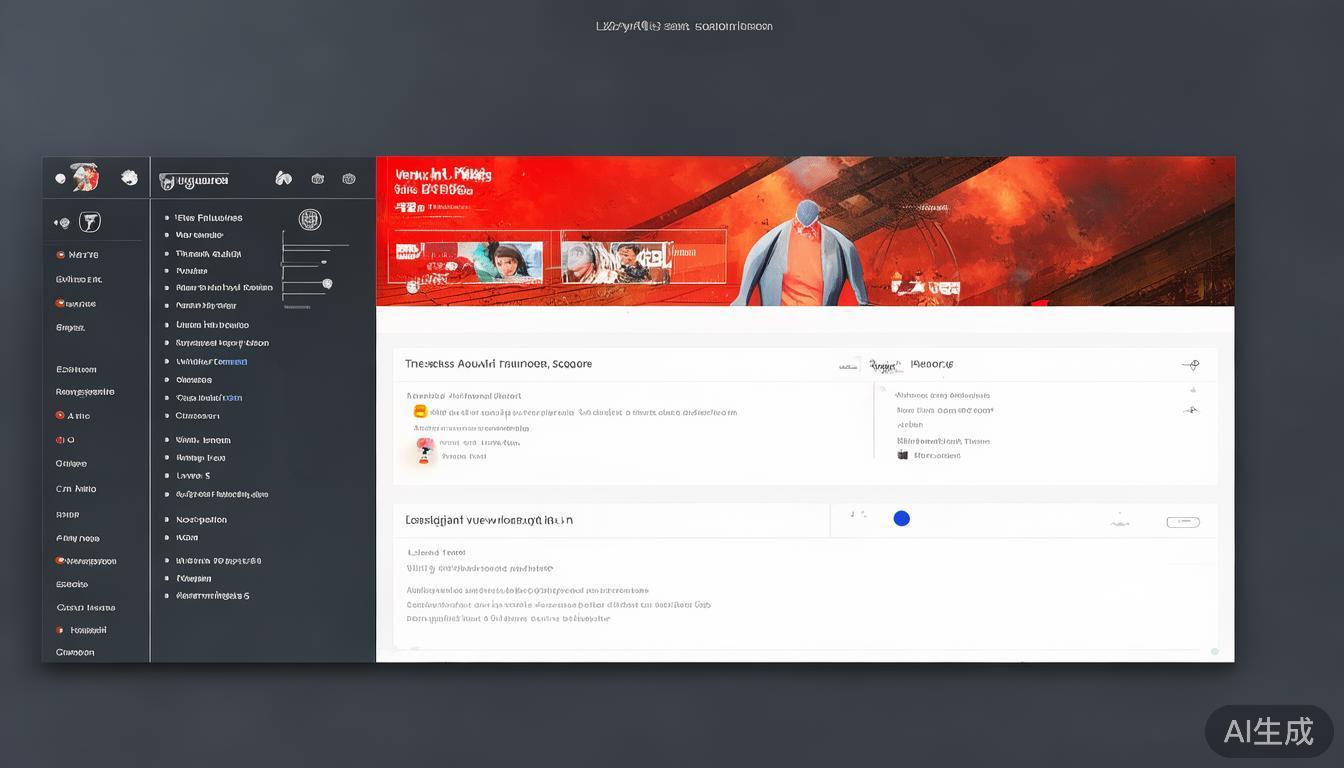The height and width of the screenshot is (768, 1344).
Task: Click the animal face logo in panel header
Action: pyautogui.click(x=167, y=181)
